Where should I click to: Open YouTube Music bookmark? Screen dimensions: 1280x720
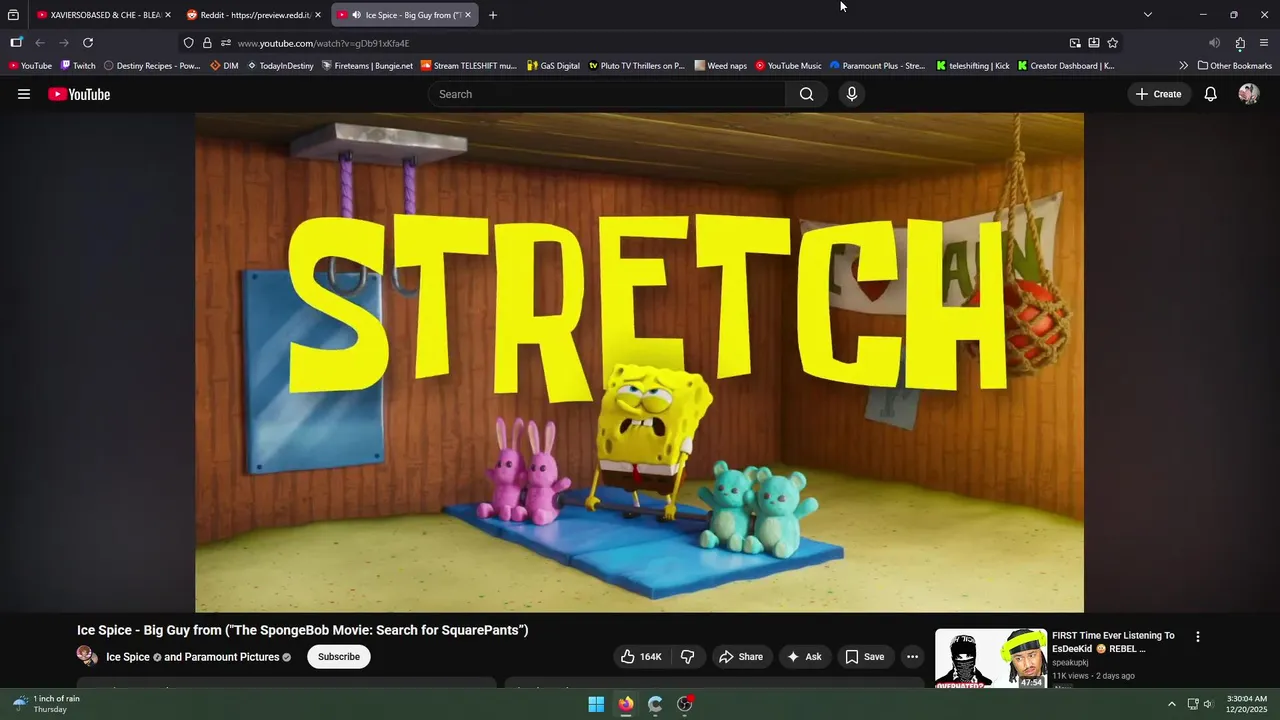[x=788, y=66]
